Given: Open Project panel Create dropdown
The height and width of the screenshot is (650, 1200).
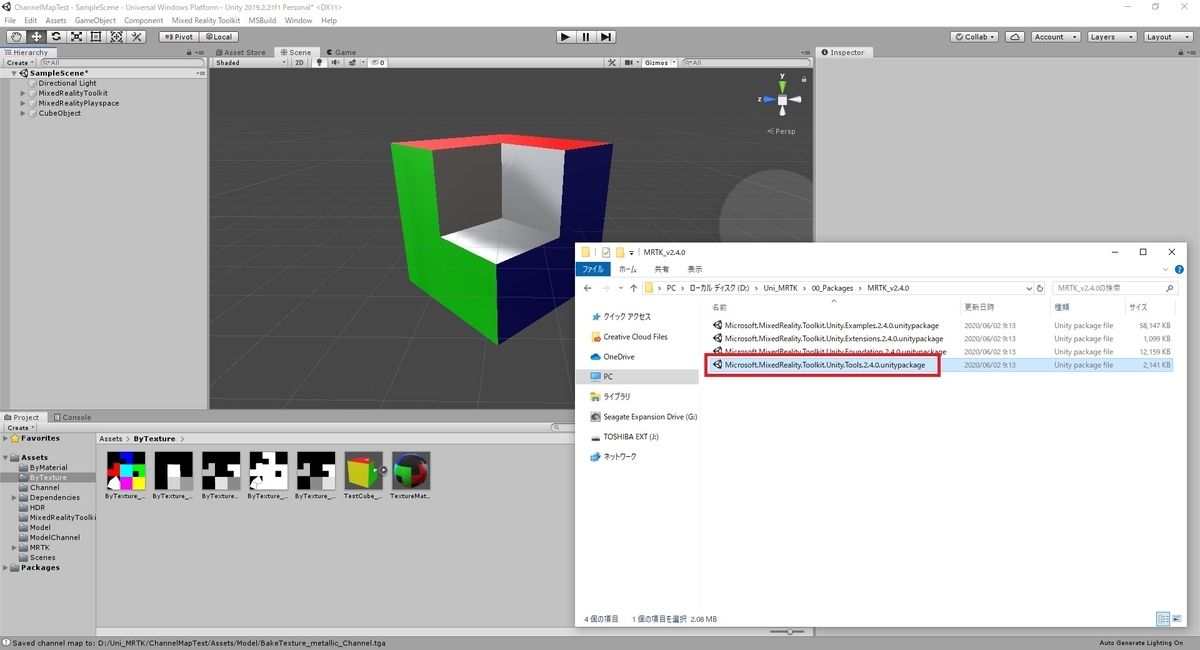Looking at the screenshot, I should (x=20, y=427).
